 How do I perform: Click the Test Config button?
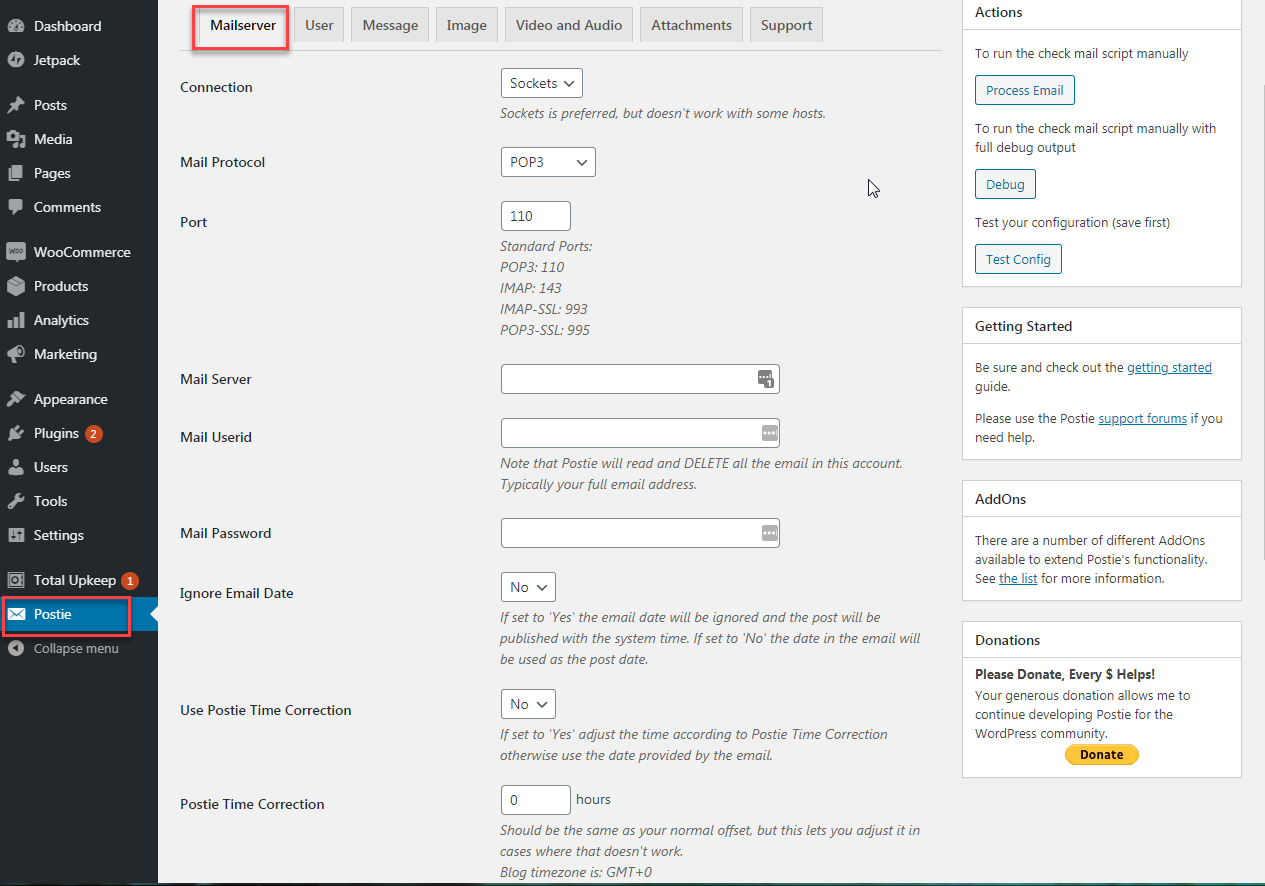(x=1018, y=259)
